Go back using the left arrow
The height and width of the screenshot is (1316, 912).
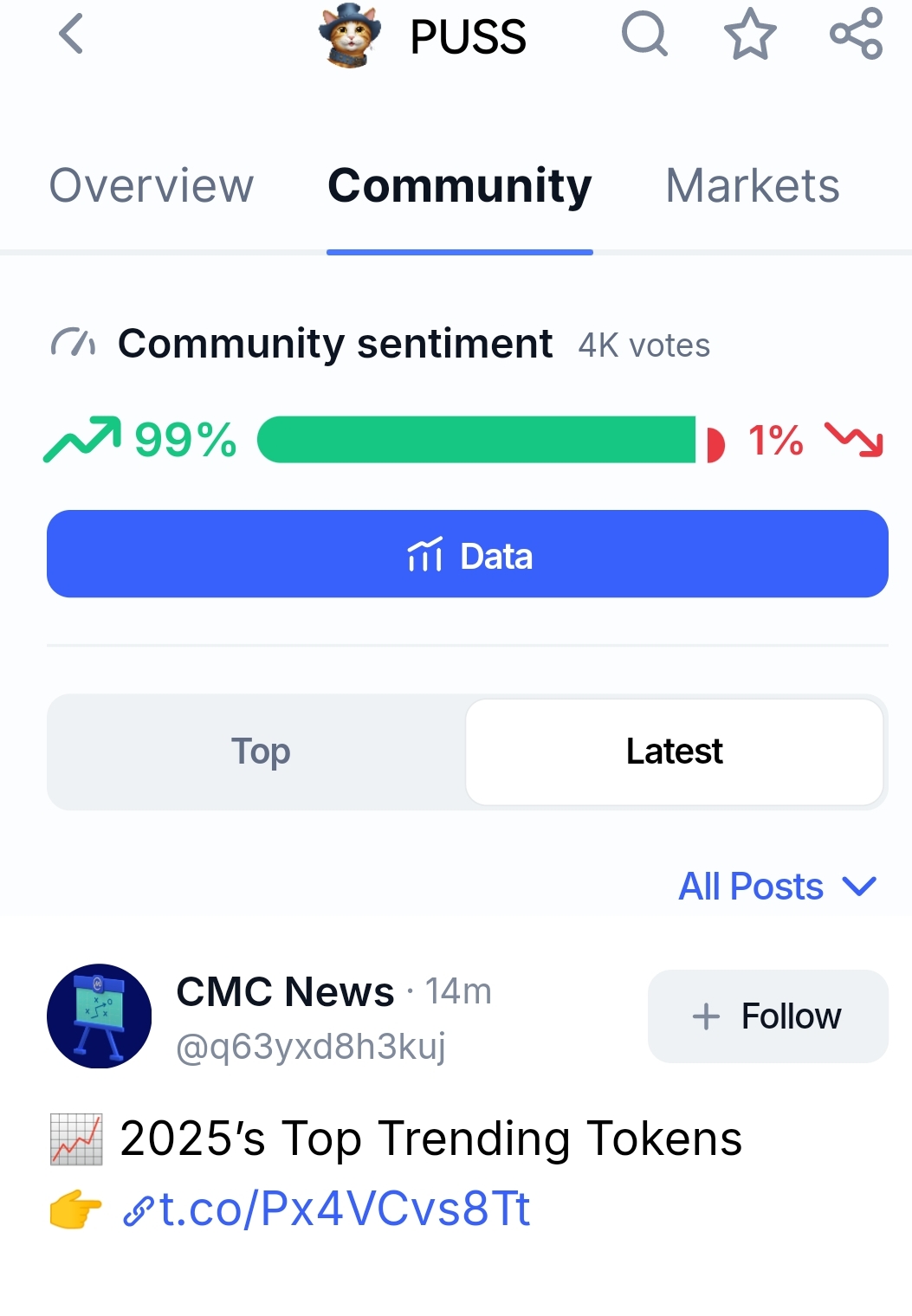pos(71,35)
